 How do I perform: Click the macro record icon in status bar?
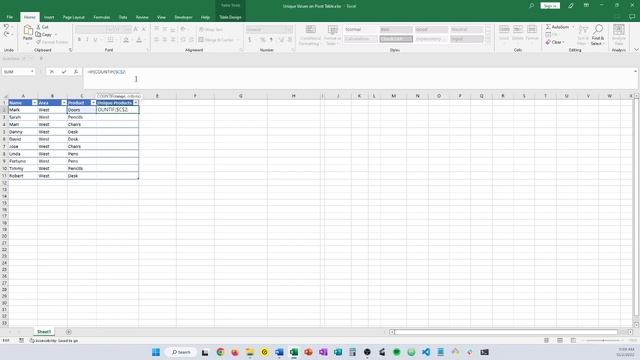pos(21,340)
